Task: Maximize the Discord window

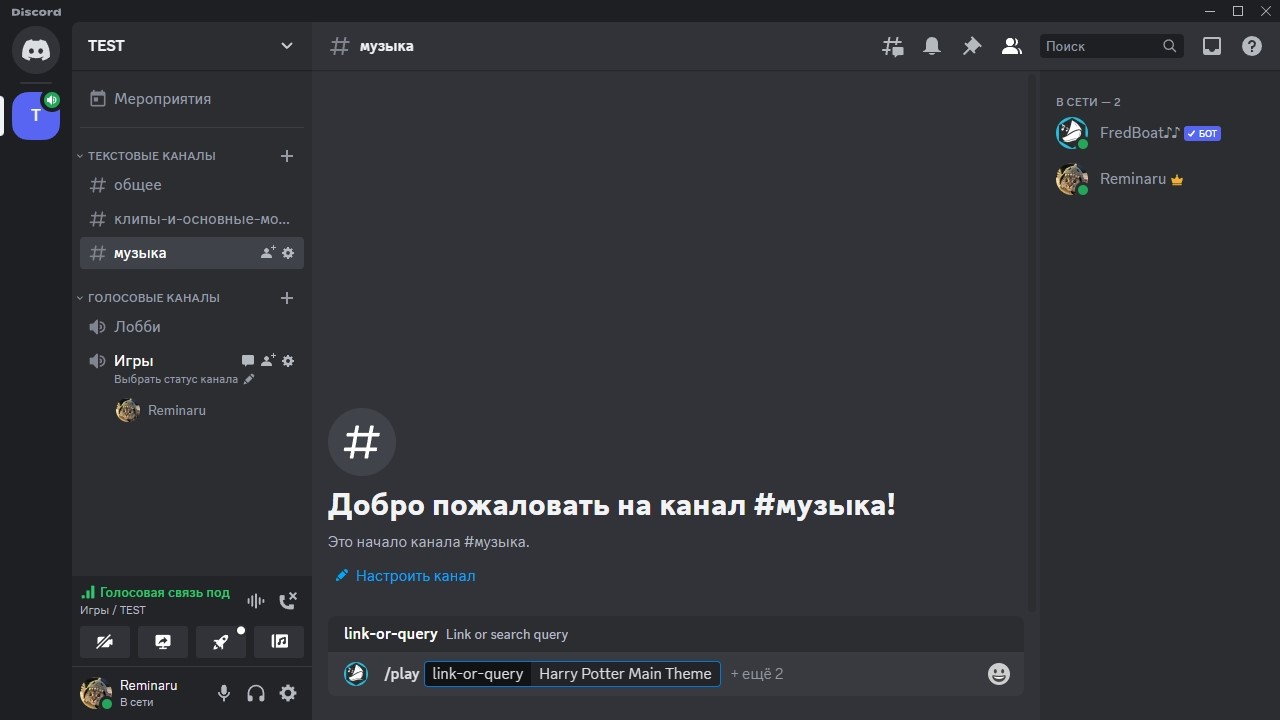Action: [x=1238, y=11]
